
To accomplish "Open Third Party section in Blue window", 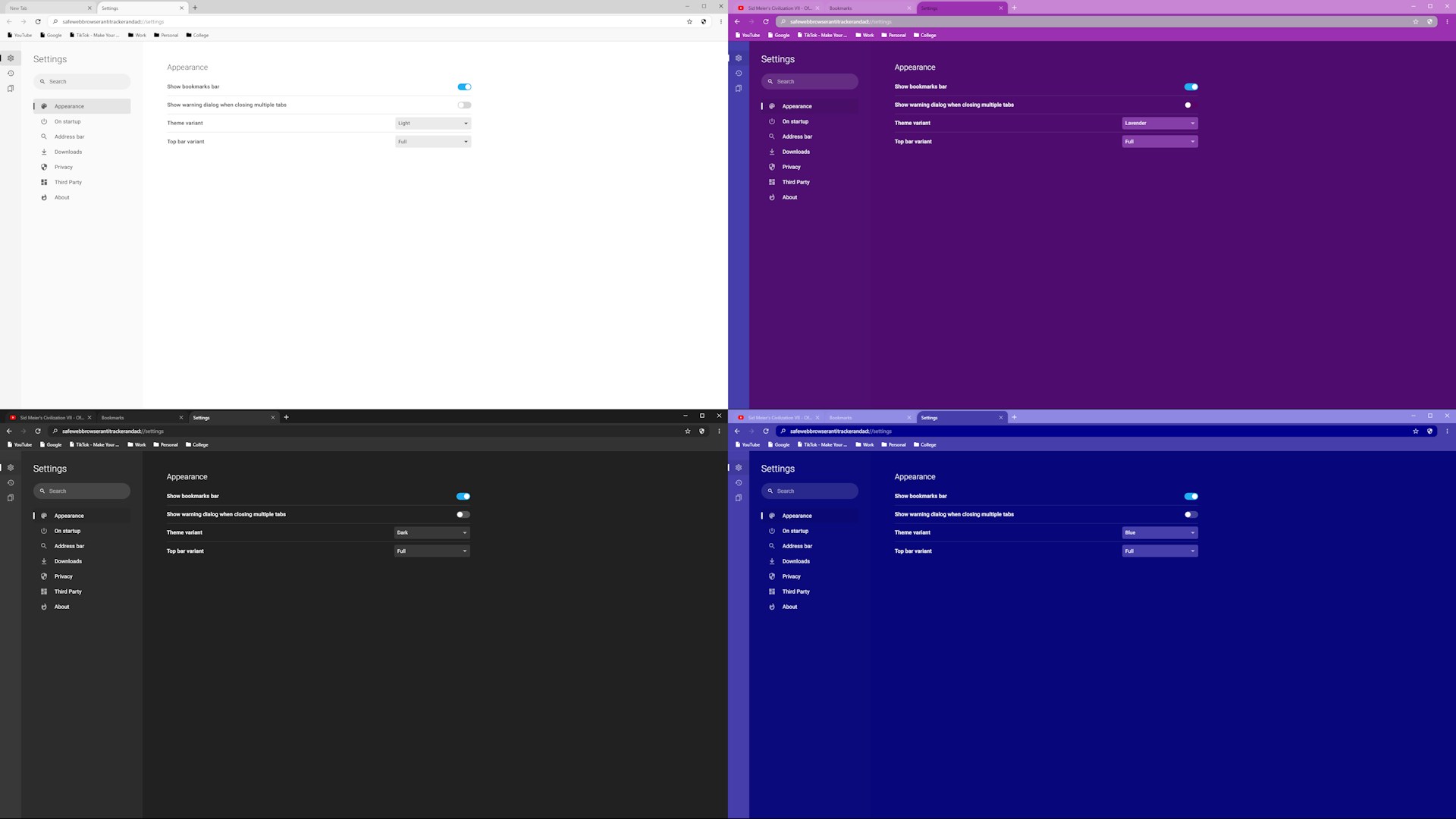I will (795, 591).
